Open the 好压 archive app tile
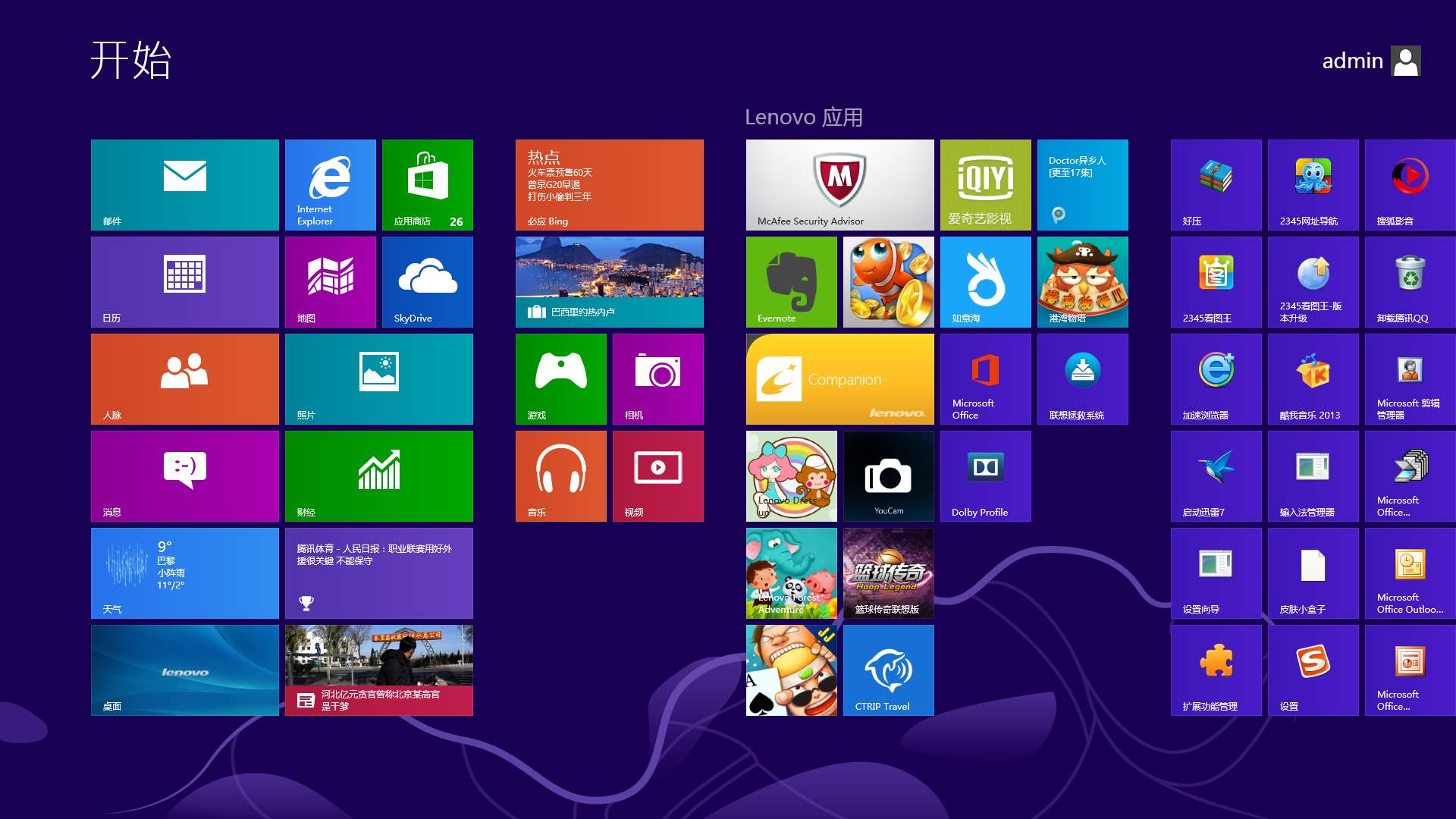Screen dimensions: 1456x819 tap(1216, 184)
